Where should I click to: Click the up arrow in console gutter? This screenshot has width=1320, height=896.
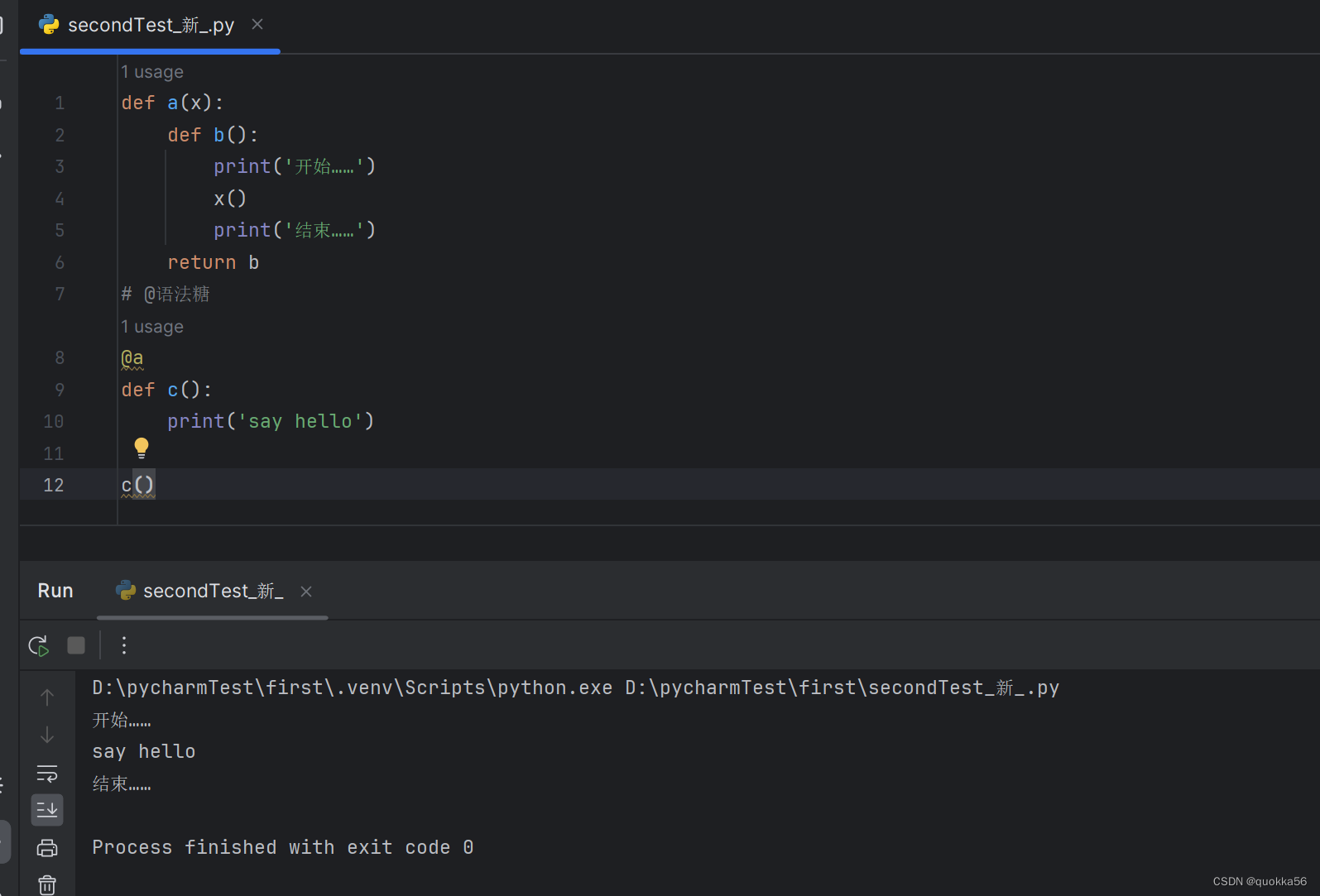coord(47,697)
